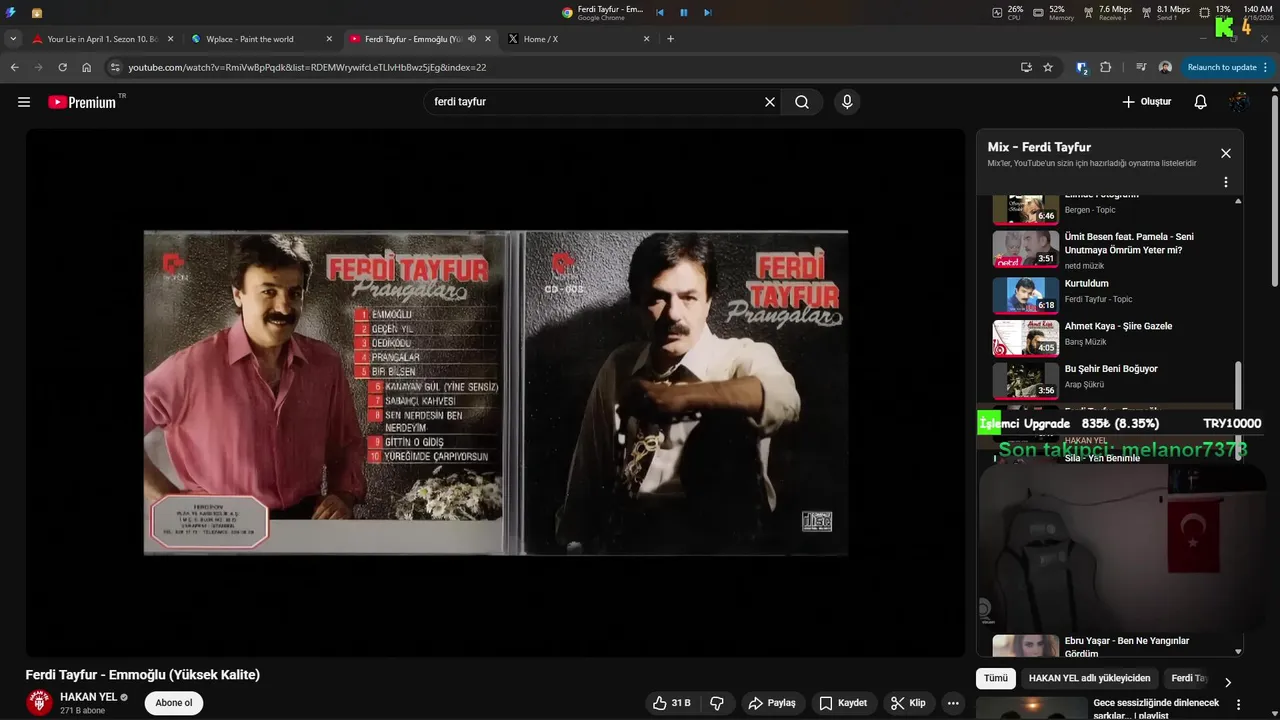Open the Memory usage monitor widget
Viewport: 1280px width, 720px height.
(x=1053, y=12)
